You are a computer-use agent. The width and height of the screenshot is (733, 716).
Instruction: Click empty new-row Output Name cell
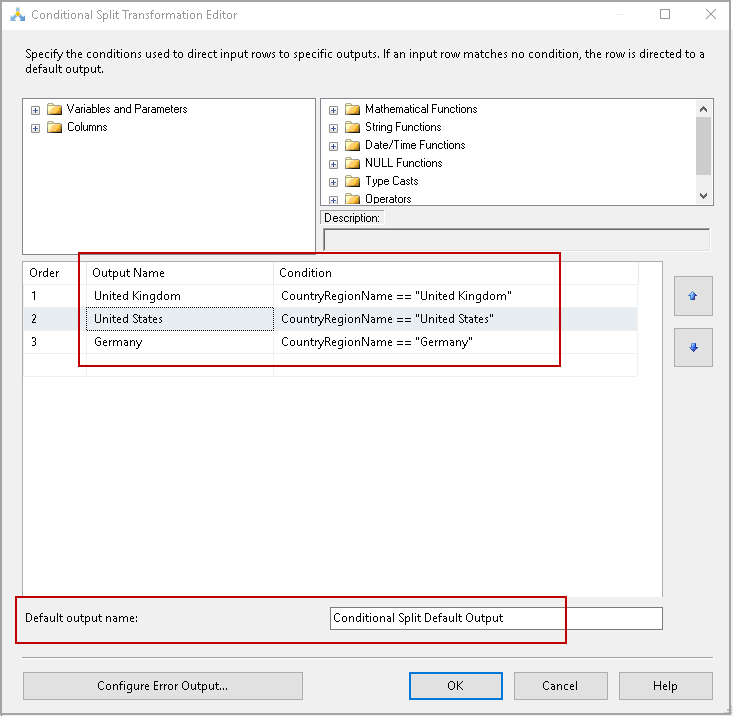coord(180,365)
